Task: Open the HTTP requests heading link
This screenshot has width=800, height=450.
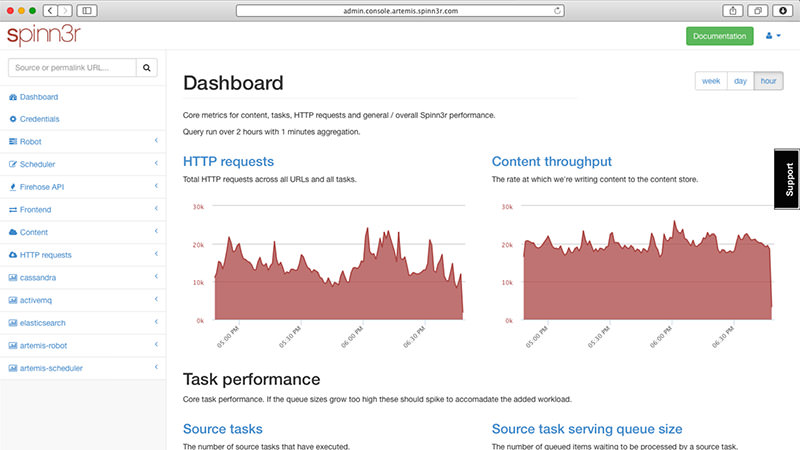Action: coord(228,161)
